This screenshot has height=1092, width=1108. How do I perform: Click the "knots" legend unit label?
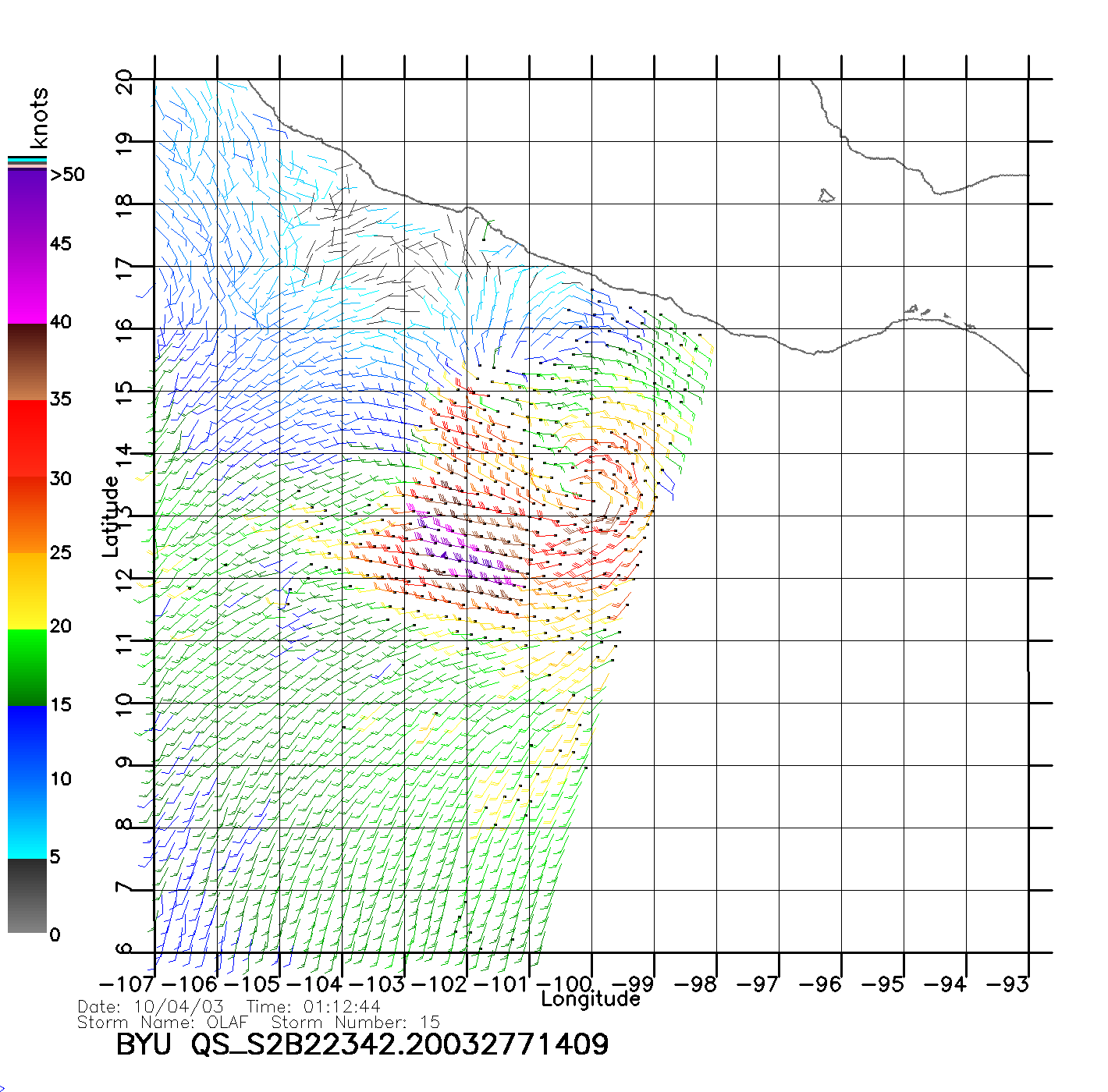click(39, 118)
